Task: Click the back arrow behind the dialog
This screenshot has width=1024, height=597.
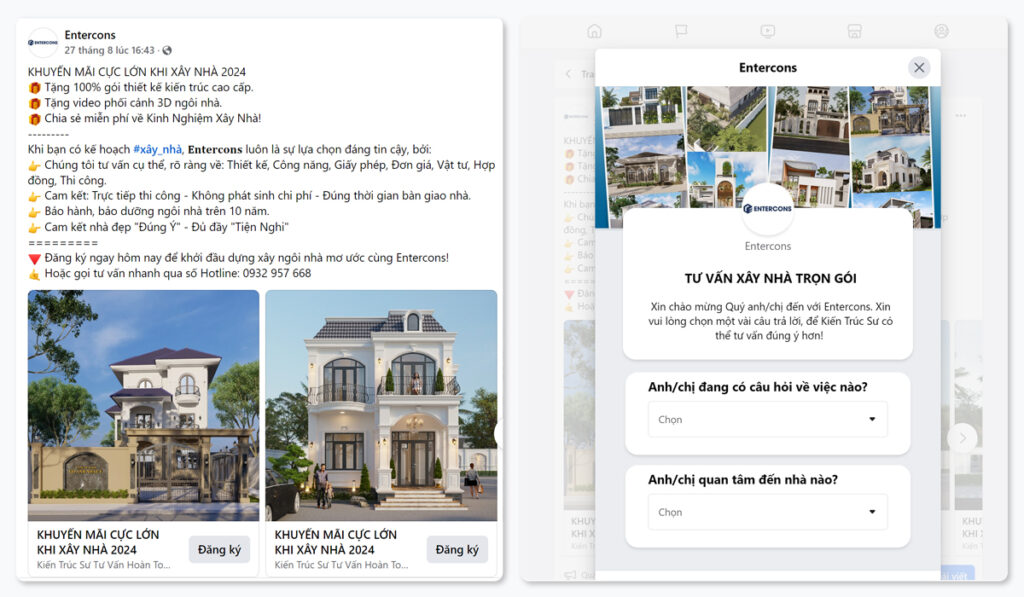Action: tap(569, 74)
